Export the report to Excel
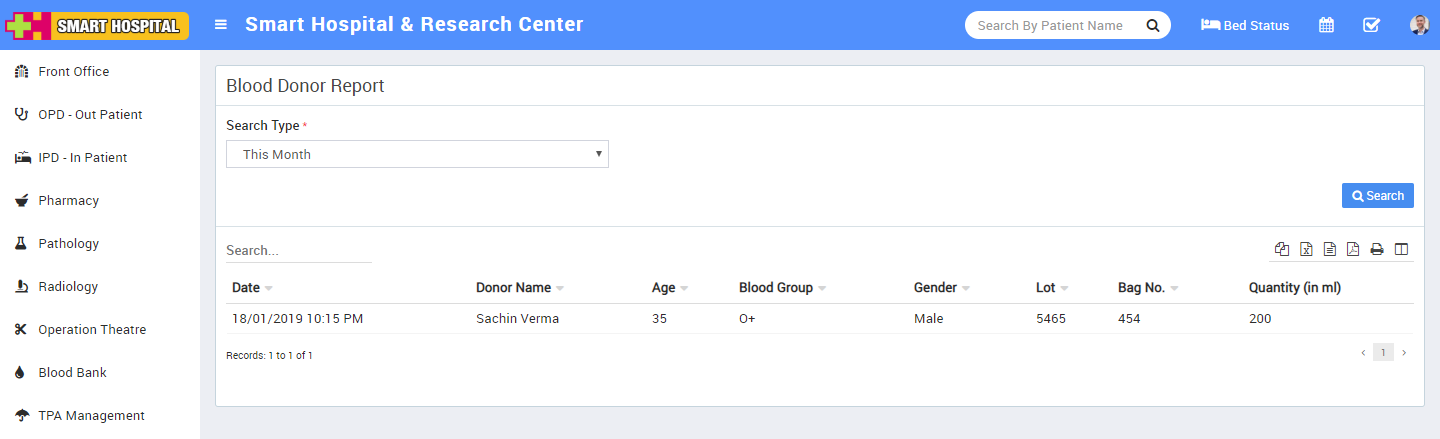The width and height of the screenshot is (1440, 439). 1306,249
